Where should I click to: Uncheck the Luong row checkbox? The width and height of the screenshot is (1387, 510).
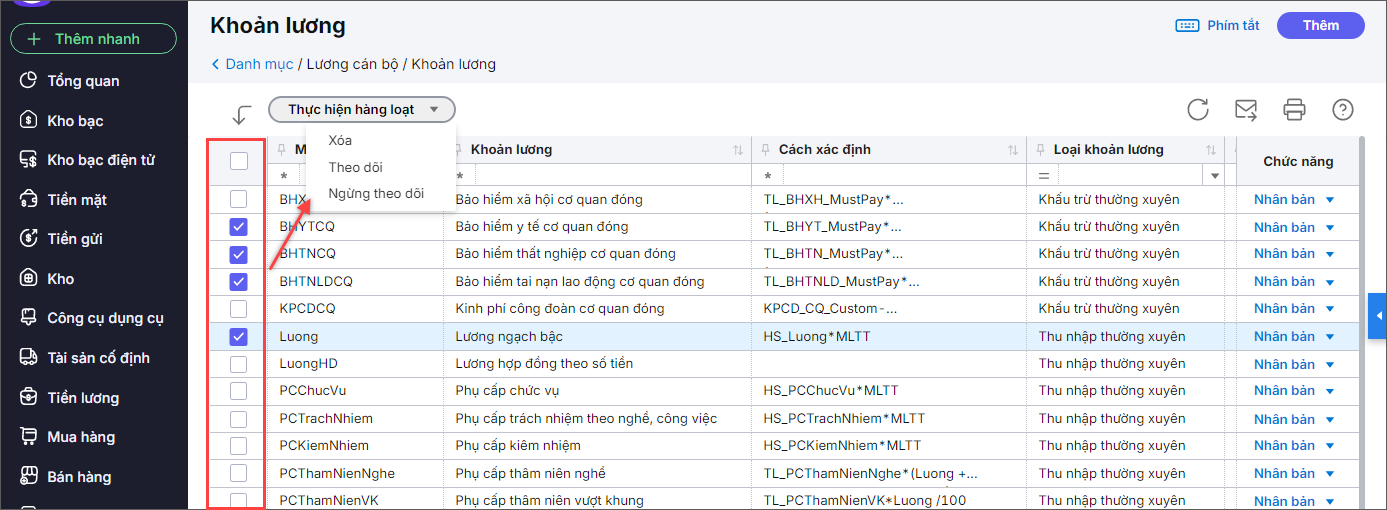[238, 337]
